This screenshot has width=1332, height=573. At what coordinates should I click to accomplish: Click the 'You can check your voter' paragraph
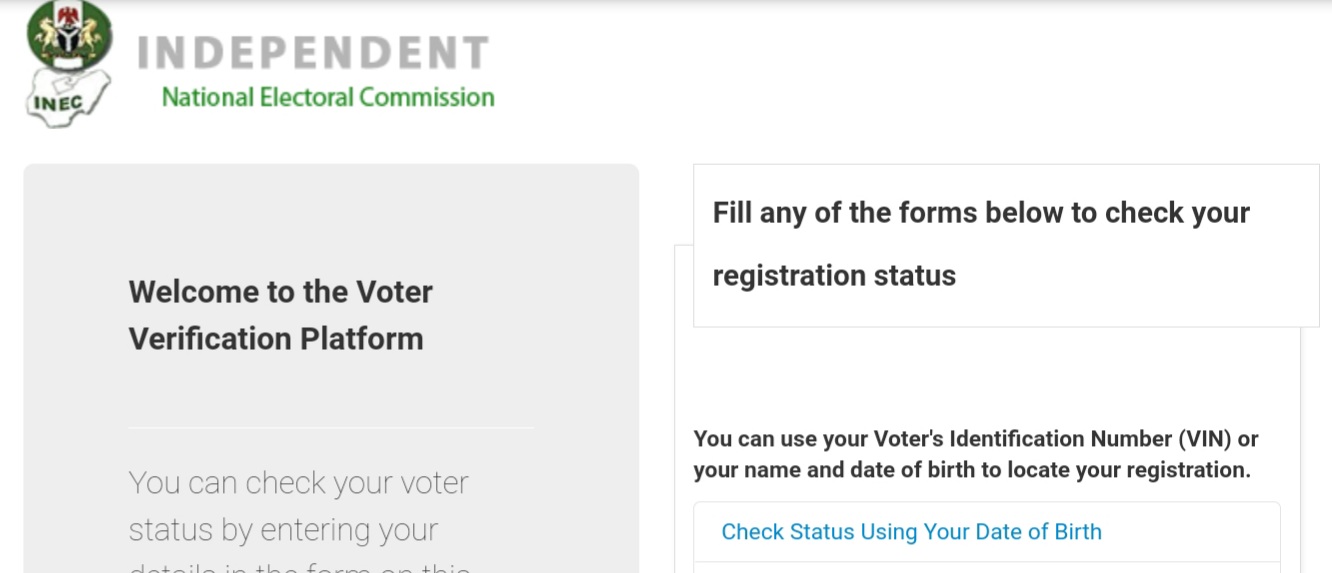pos(299,483)
